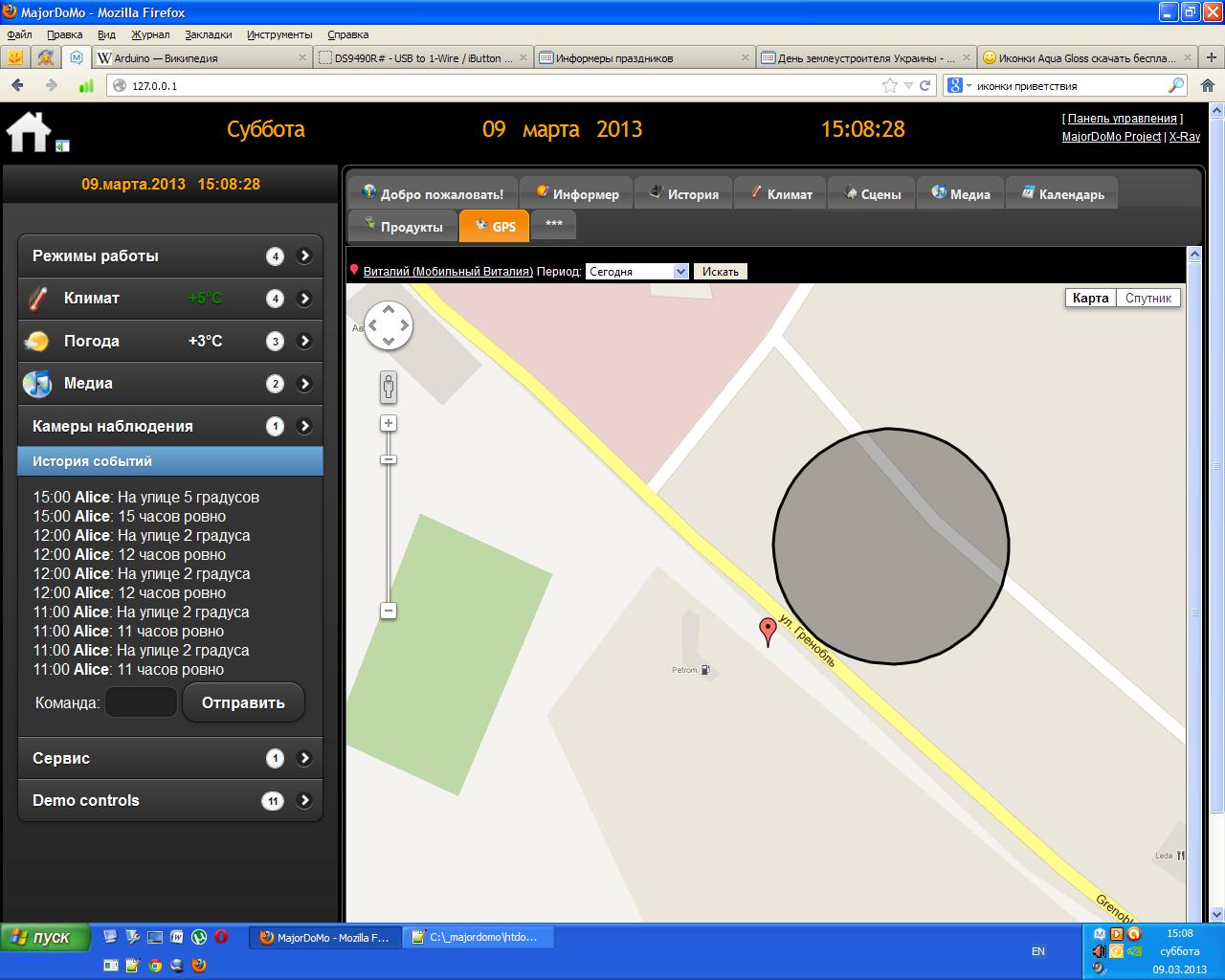The width and height of the screenshot is (1225, 980).
Task: Open the search engine selector dropdown
Action: click(959, 85)
